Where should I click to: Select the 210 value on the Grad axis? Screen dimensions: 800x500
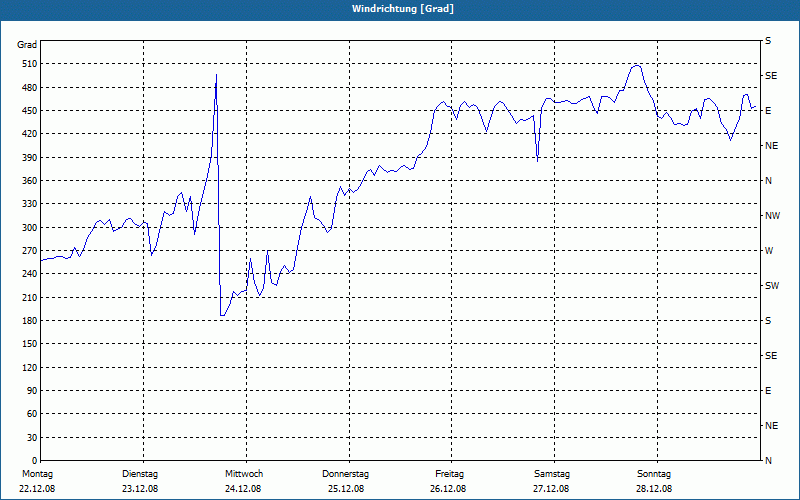tap(30, 297)
